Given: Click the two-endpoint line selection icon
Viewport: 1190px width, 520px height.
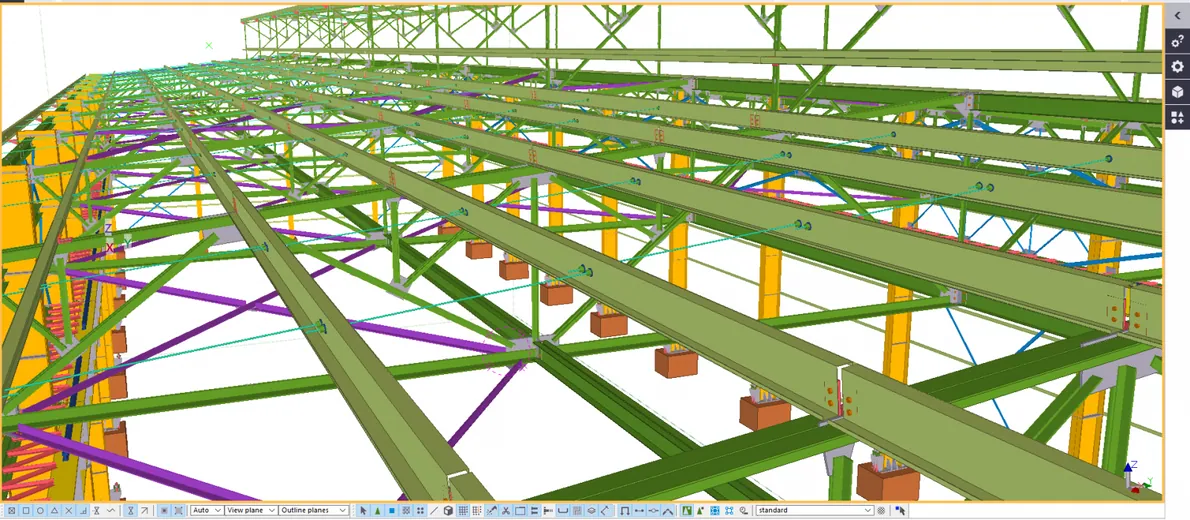Looking at the screenshot, I should pyautogui.click(x=639, y=510).
